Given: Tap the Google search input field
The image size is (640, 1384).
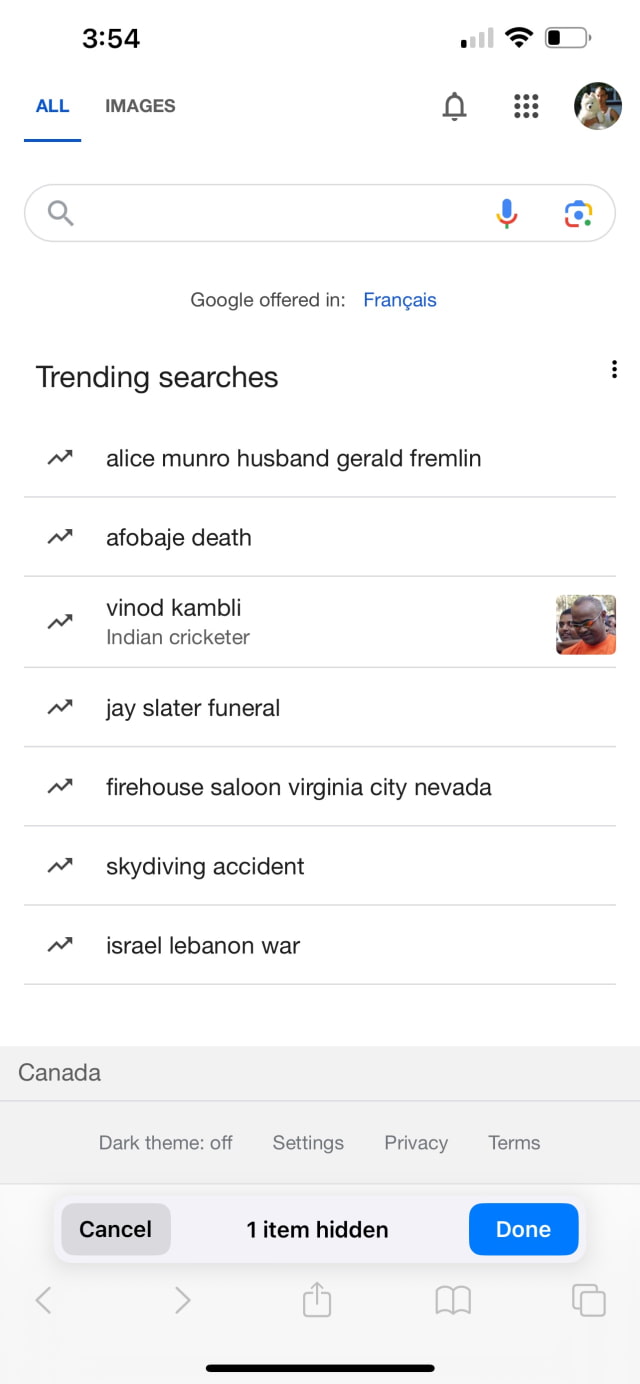Looking at the screenshot, I should (x=280, y=213).
